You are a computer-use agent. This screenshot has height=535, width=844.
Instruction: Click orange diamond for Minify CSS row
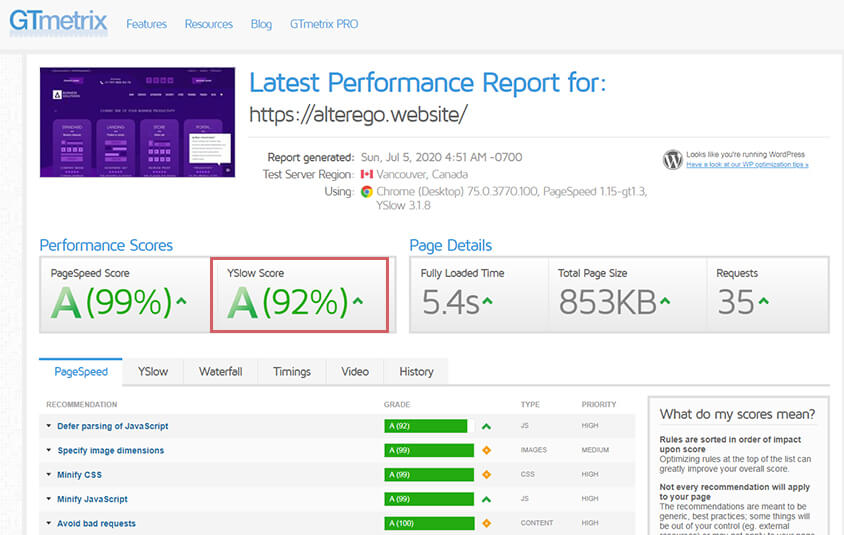point(487,474)
